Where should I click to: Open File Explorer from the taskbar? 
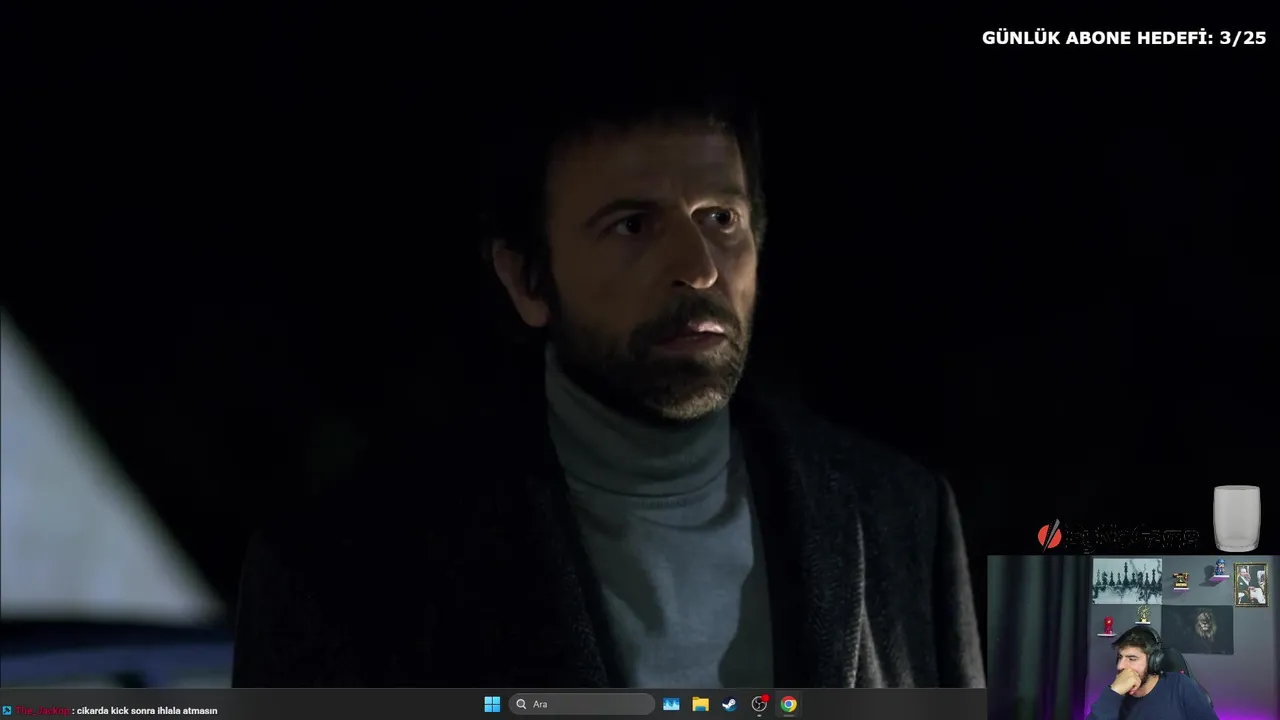[700, 704]
